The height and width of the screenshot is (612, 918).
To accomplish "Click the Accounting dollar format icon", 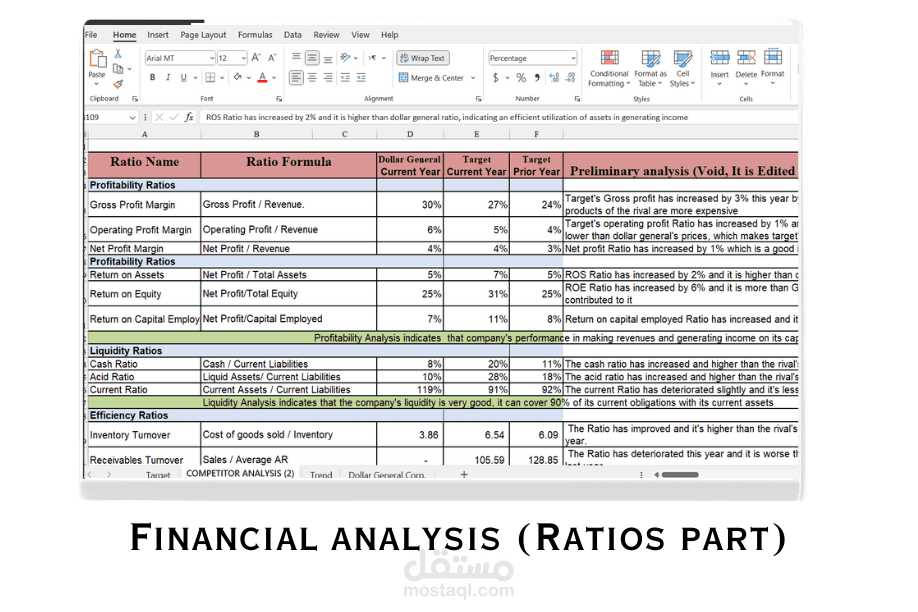I will click(496, 77).
